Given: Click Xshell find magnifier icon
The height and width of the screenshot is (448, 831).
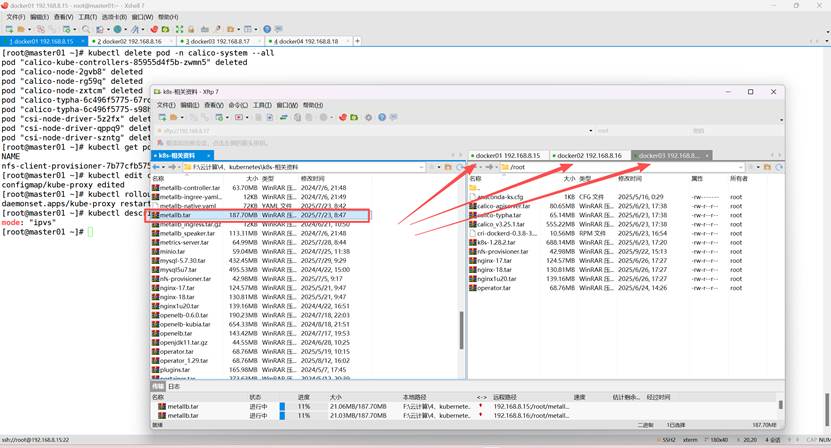Looking at the screenshot, I should pos(86,29).
